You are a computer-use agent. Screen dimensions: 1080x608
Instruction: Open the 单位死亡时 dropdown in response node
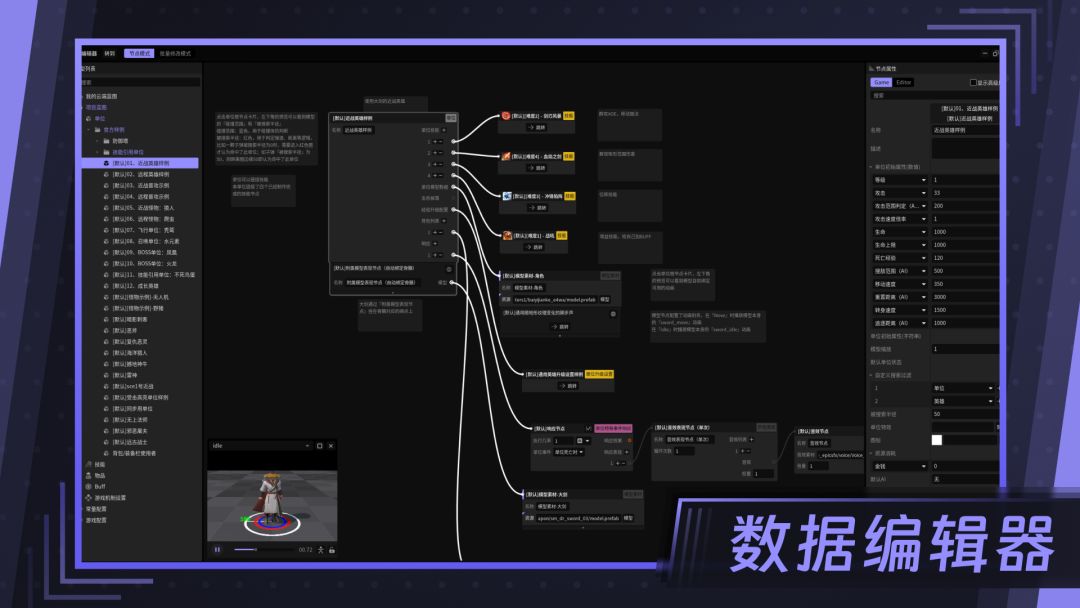583,452
